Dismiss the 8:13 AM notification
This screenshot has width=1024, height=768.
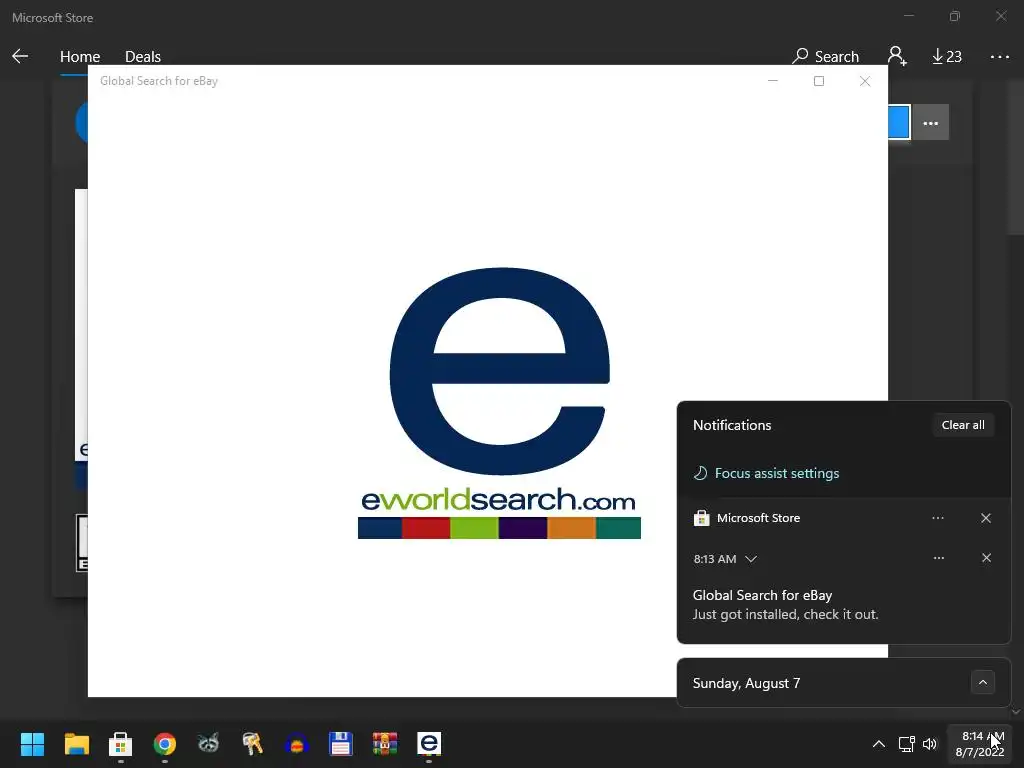986,558
